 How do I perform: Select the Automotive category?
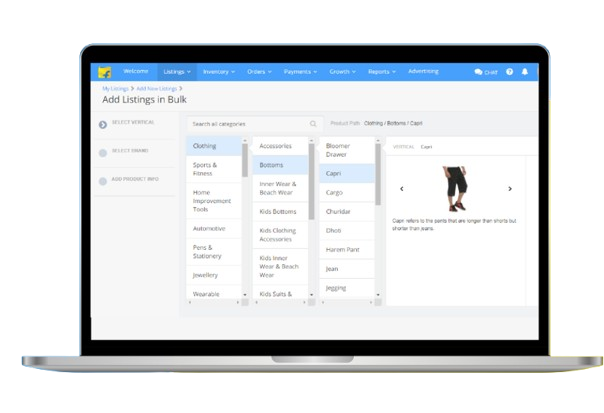point(214,228)
